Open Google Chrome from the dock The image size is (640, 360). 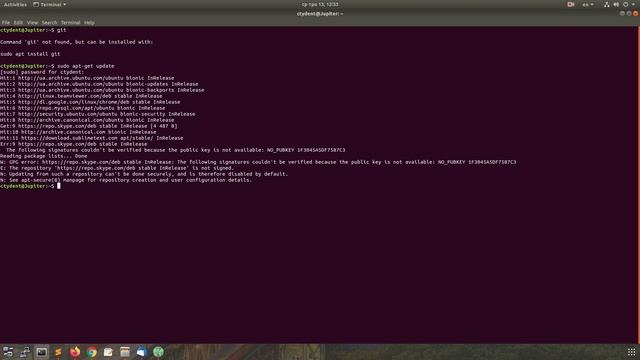[x=92, y=352]
